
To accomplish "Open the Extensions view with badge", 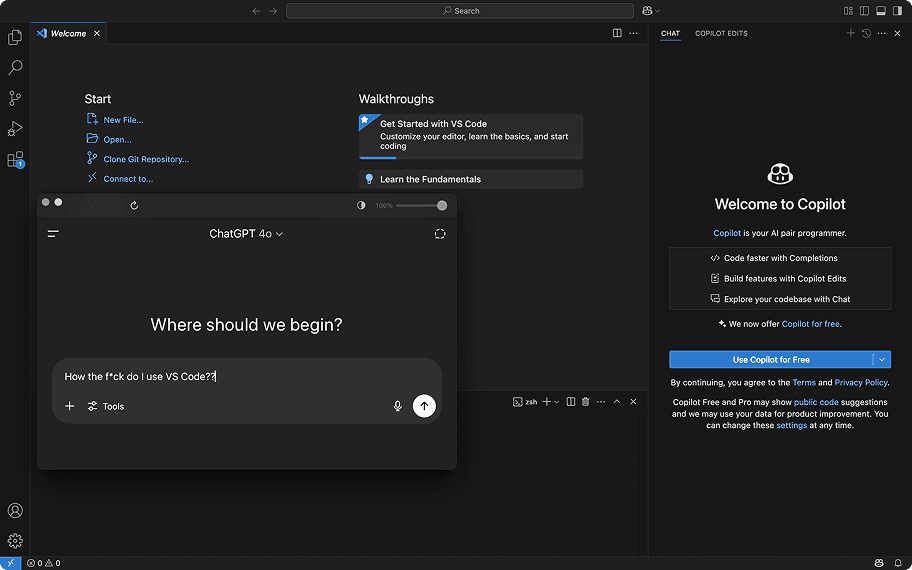I will pyautogui.click(x=15, y=159).
